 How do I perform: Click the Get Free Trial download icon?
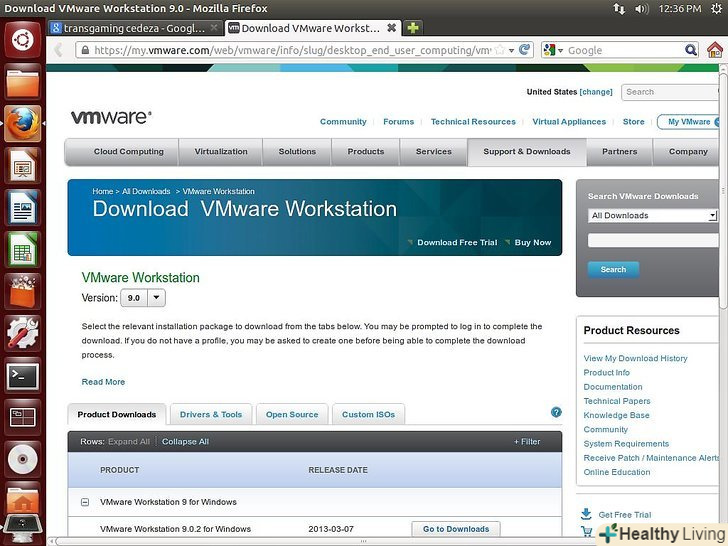586,514
